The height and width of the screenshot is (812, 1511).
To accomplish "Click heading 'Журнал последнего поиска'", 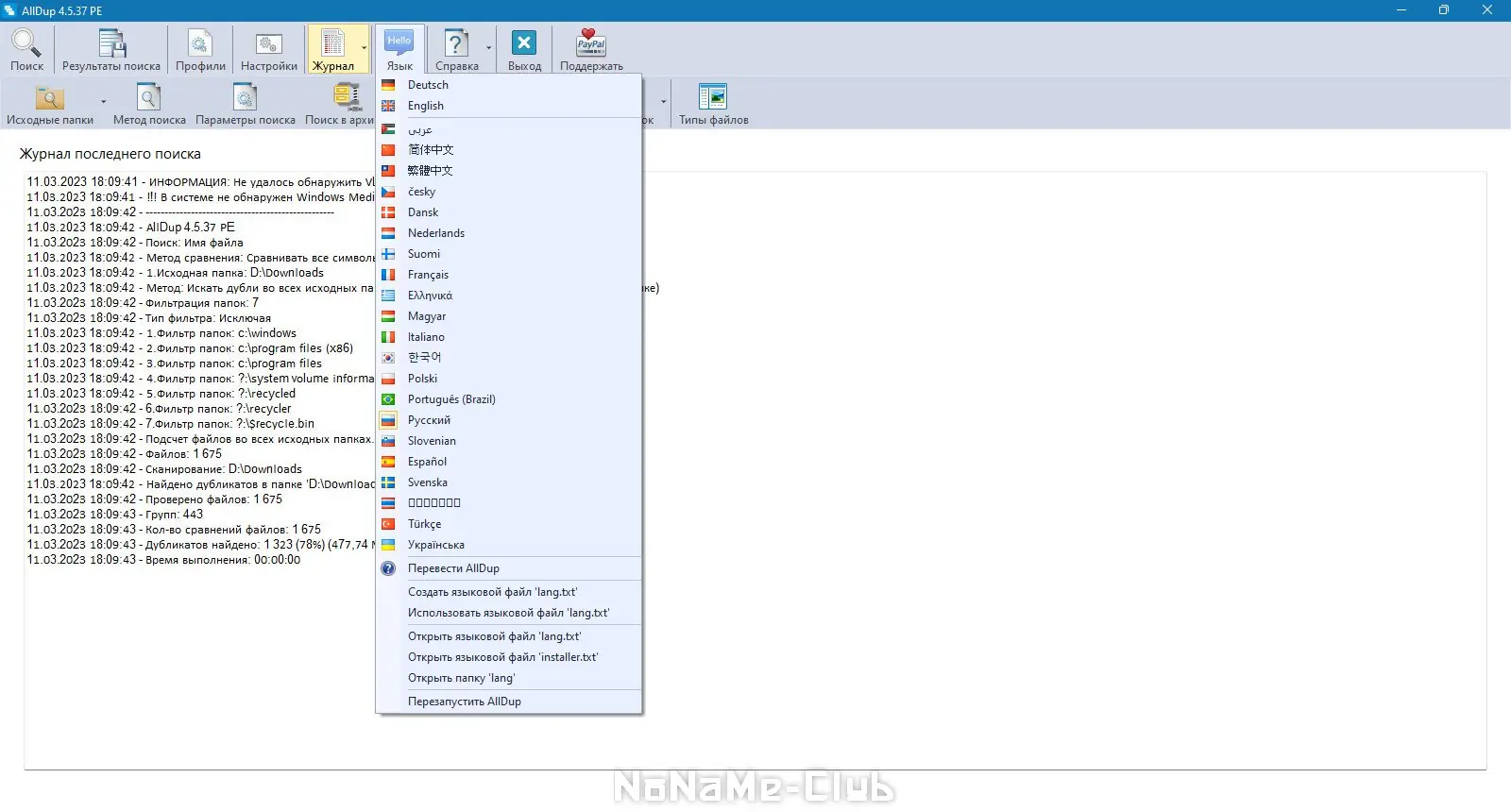I will [x=110, y=154].
